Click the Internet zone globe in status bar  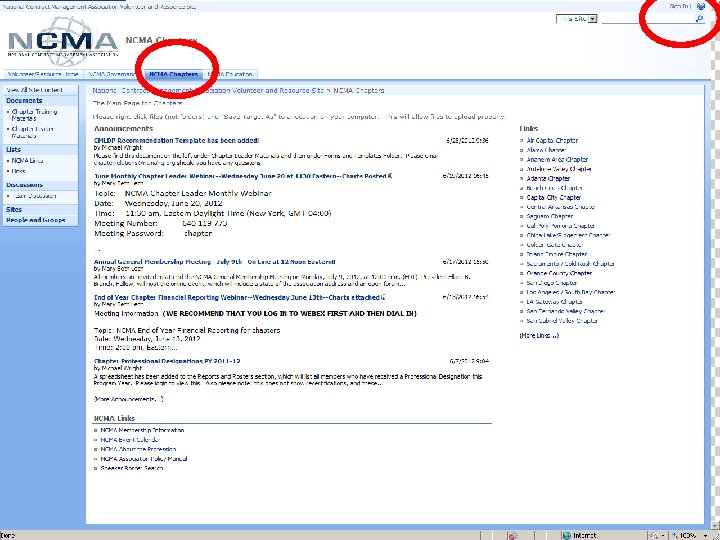coord(567,535)
